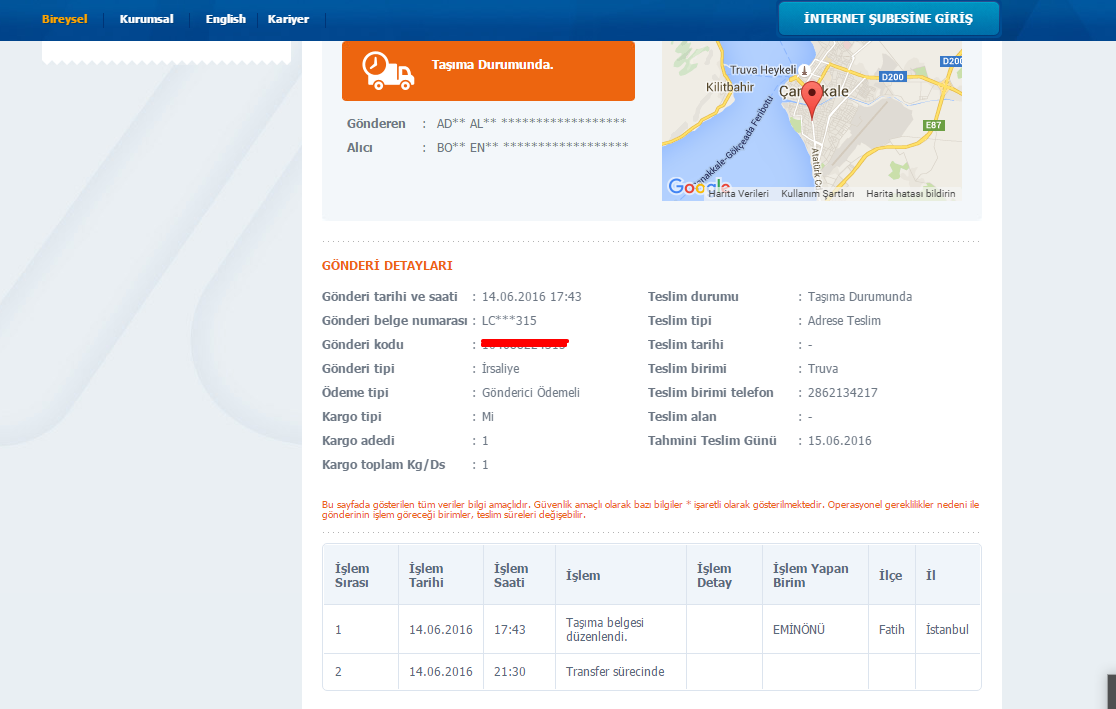Click the delivery unit phone number 2862134217
Screen dimensions: 1116x709
pos(842,393)
